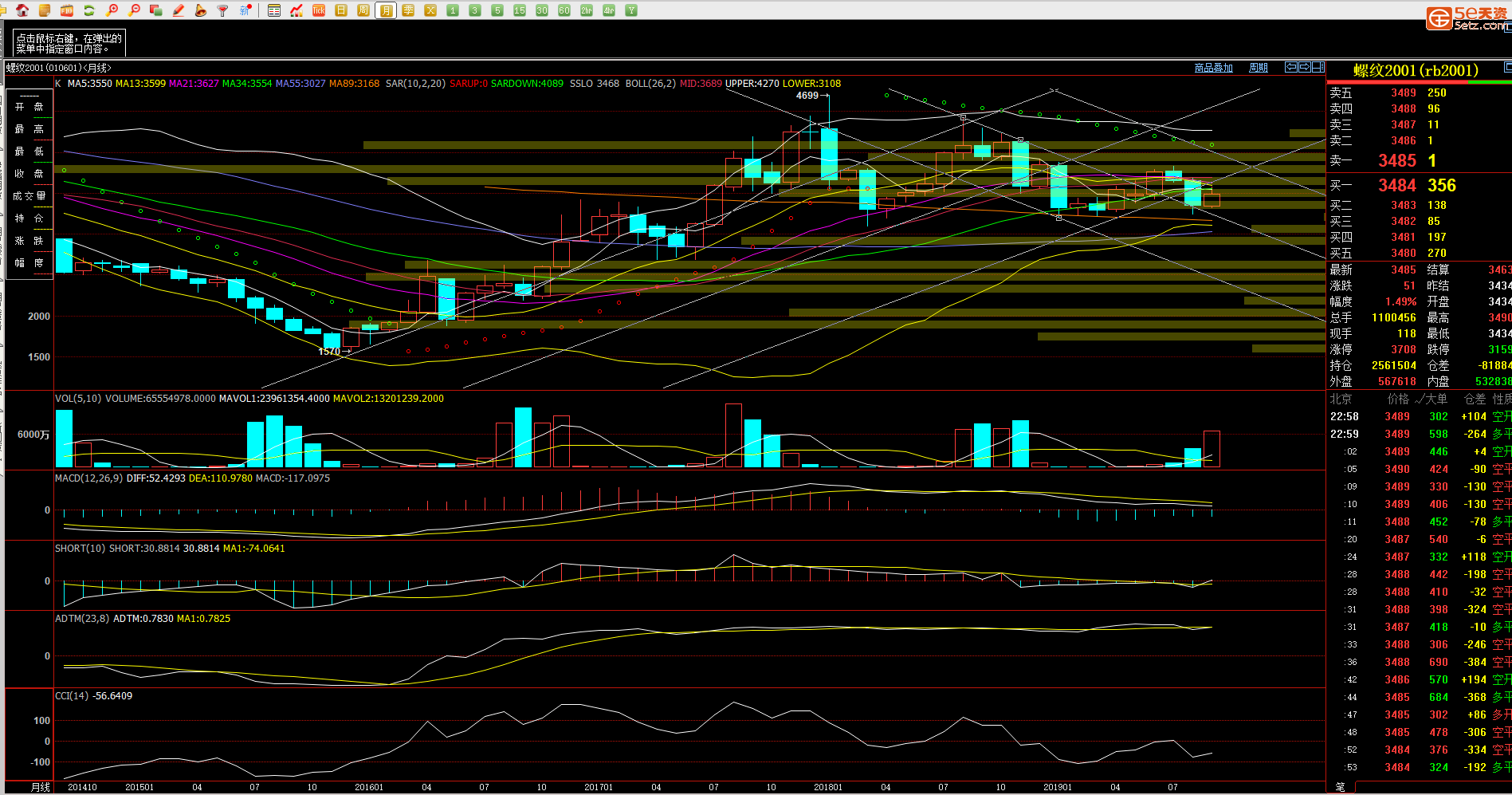Select the 2hr period button
The image size is (1512, 795).
point(587,10)
